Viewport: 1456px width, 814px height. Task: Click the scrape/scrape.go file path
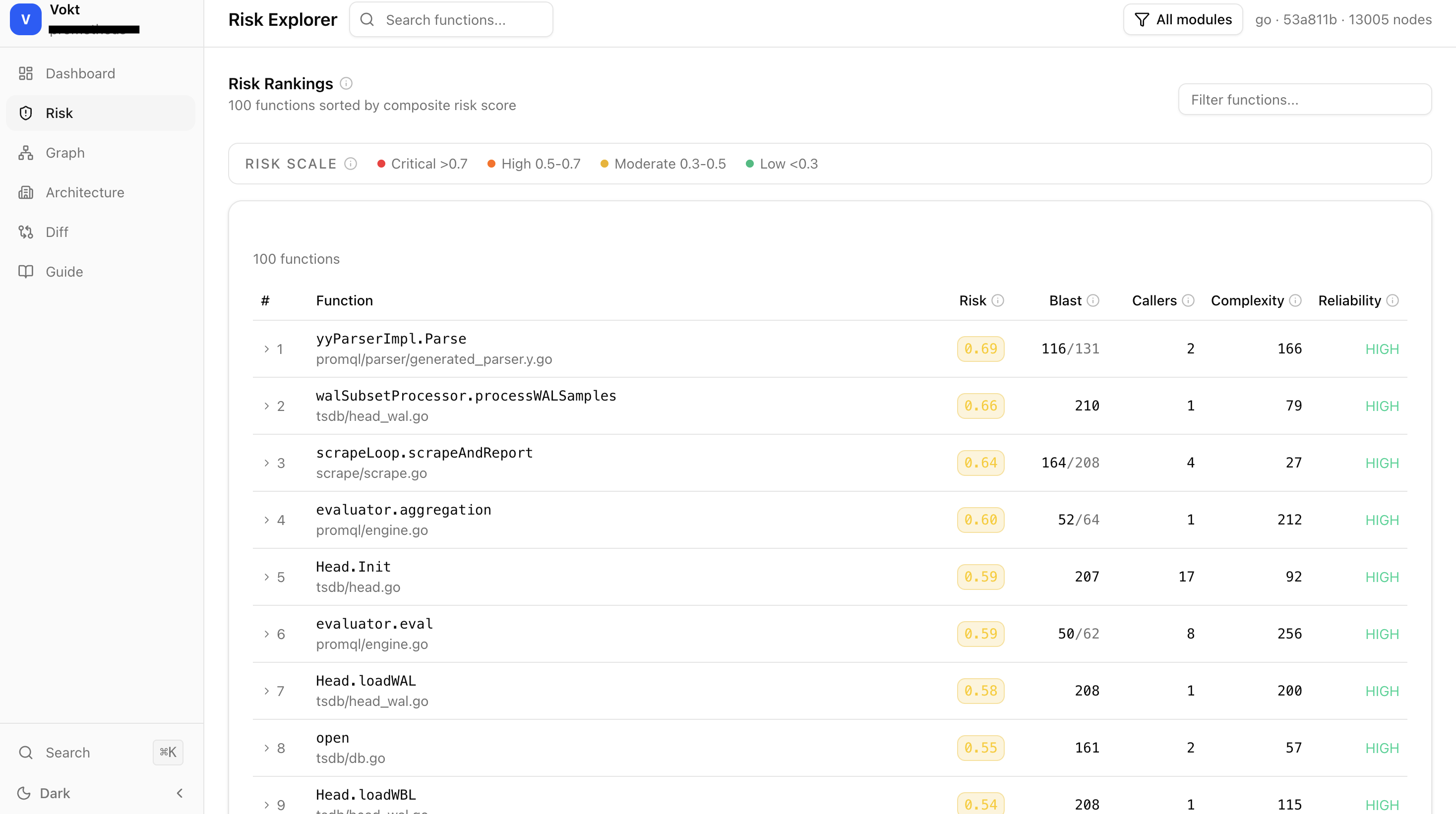371,473
